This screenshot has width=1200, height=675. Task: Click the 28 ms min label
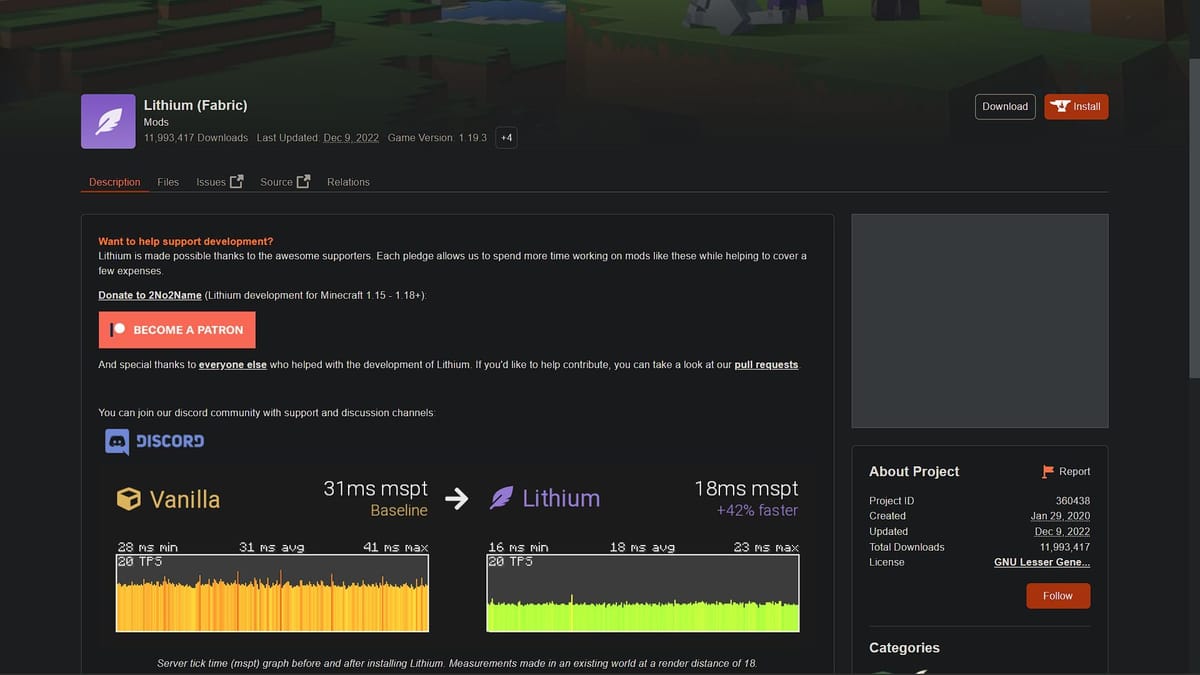tap(148, 547)
